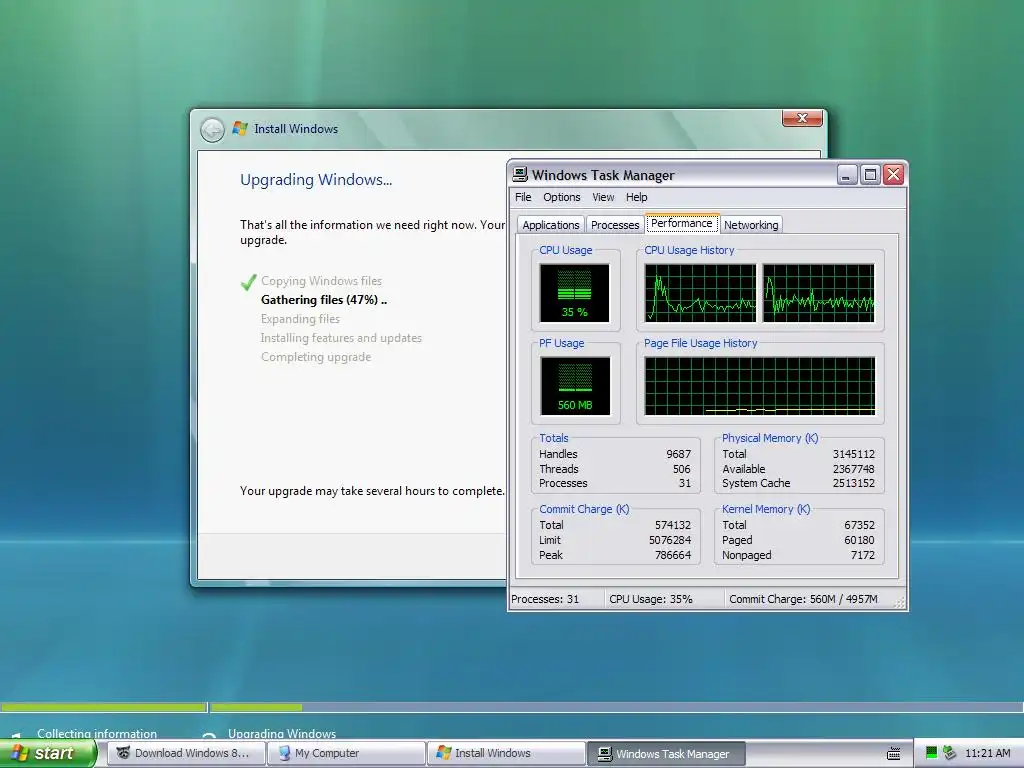Click status bar Commit Charge: 560M / 4957M
Image resolution: width=1024 pixels, height=768 pixels.
(x=803, y=599)
